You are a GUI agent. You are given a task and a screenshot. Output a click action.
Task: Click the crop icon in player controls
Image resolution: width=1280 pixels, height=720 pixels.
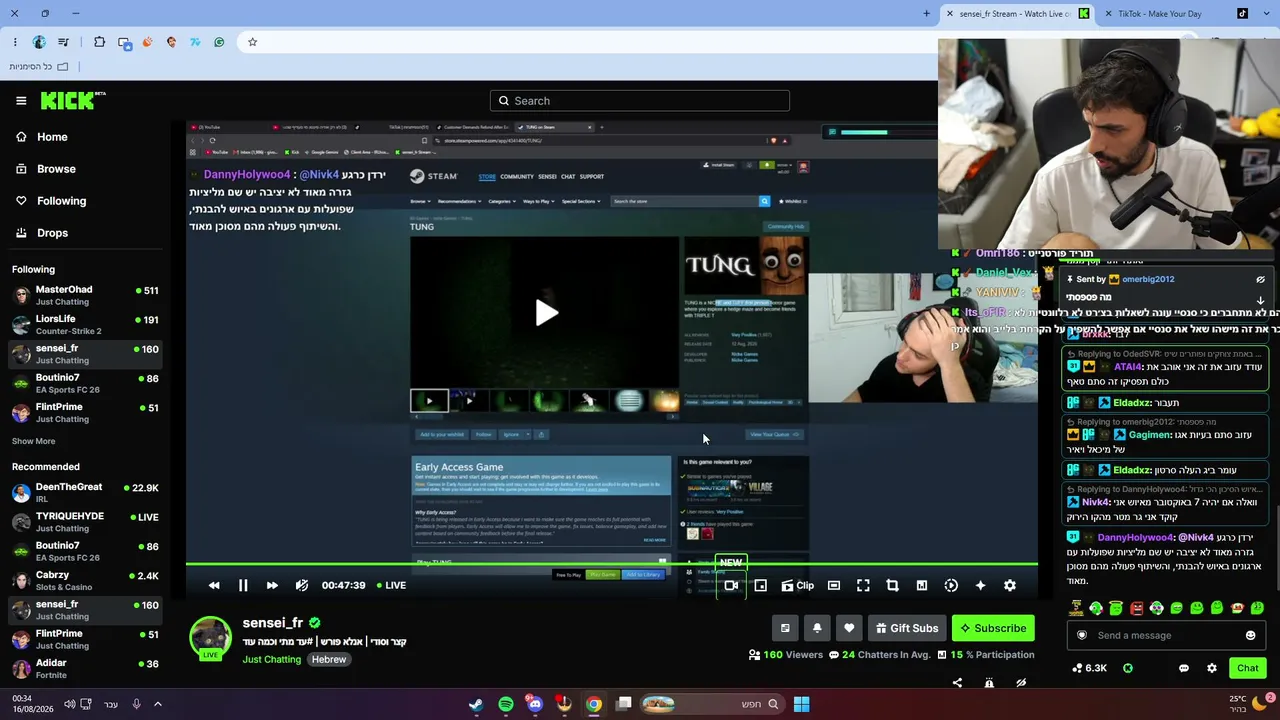coord(892,585)
